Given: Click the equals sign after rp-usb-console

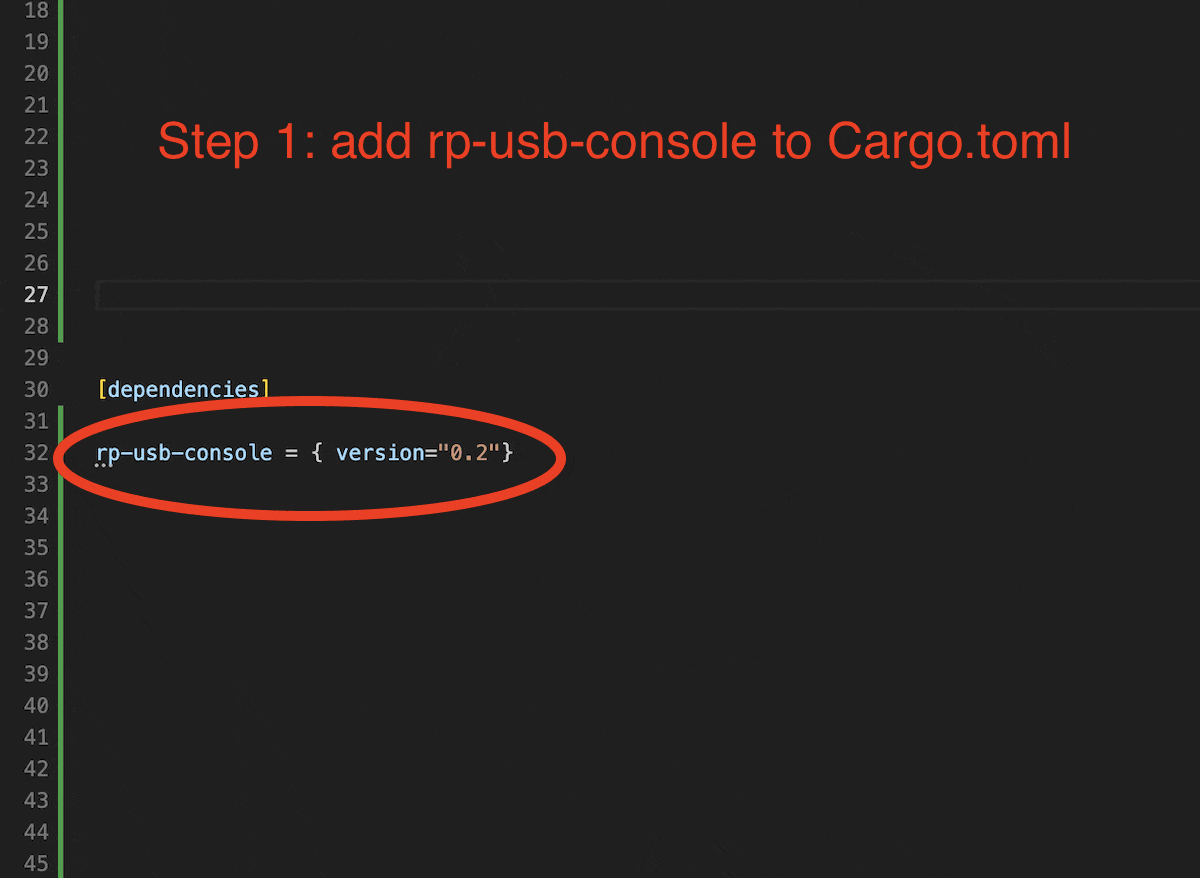Looking at the screenshot, I should (291, 453).
